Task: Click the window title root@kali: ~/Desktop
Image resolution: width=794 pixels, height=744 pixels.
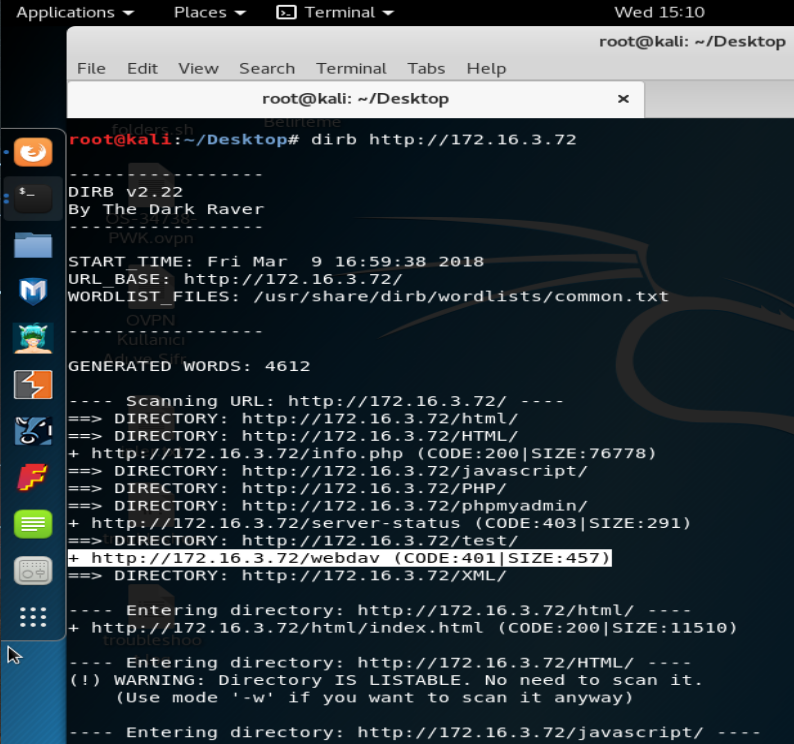Action: click(x=692, y=42)
